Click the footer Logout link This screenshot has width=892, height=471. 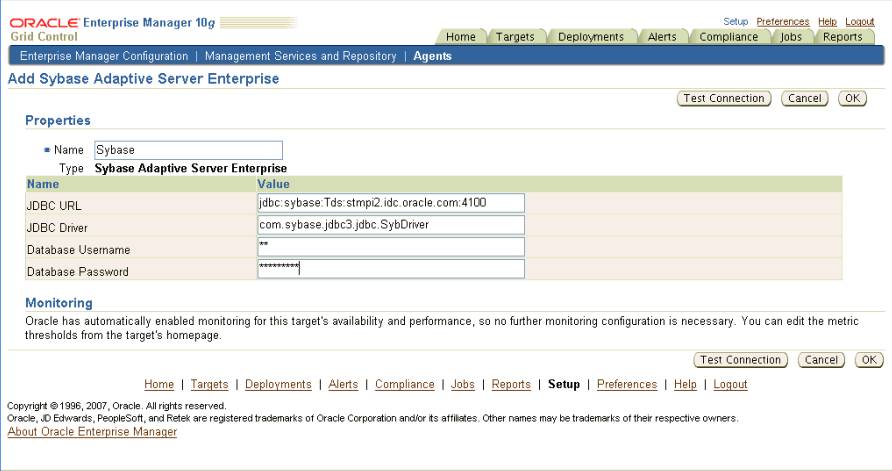click(730, 385)
